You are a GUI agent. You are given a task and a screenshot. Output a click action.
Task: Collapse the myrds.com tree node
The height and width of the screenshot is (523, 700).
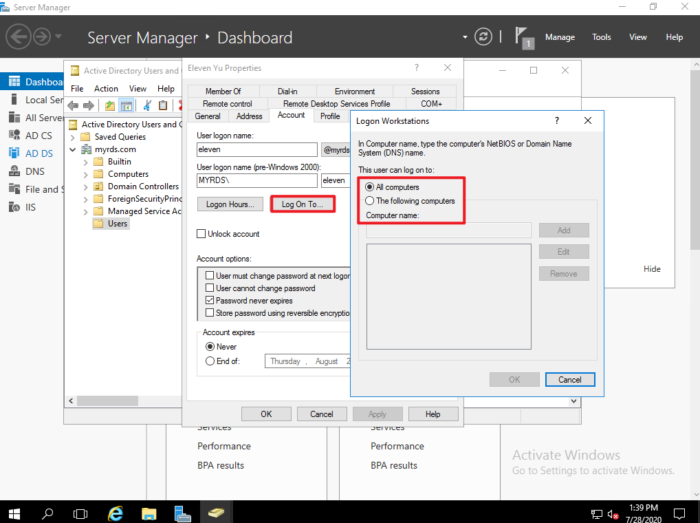pyautogui.click(x=72, y=149)
